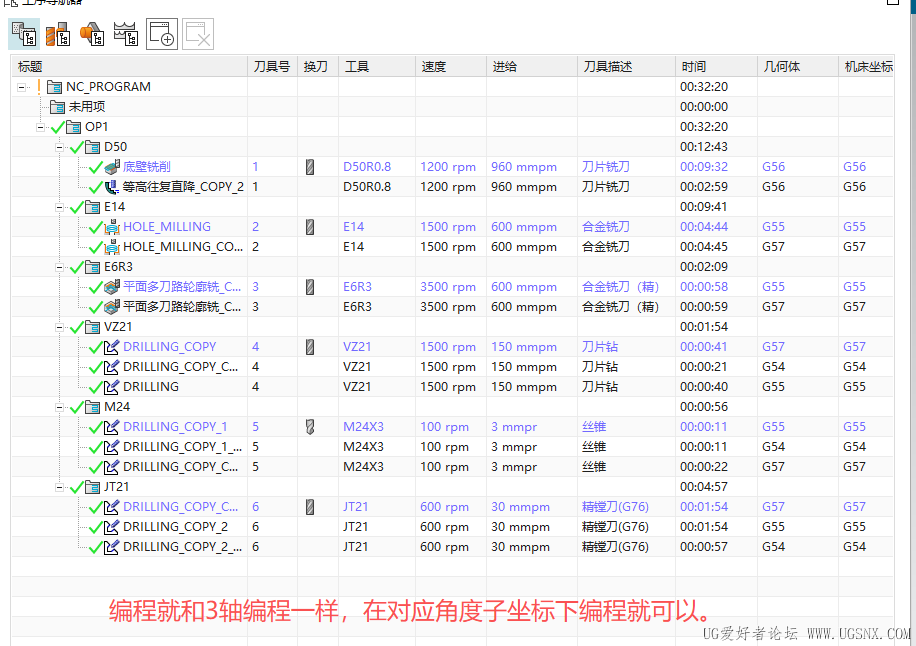Image resolution: width=916 pixels, height=646 pixels.
Task: Switch to Machine Tool View
Action: (x=58, y=34)
